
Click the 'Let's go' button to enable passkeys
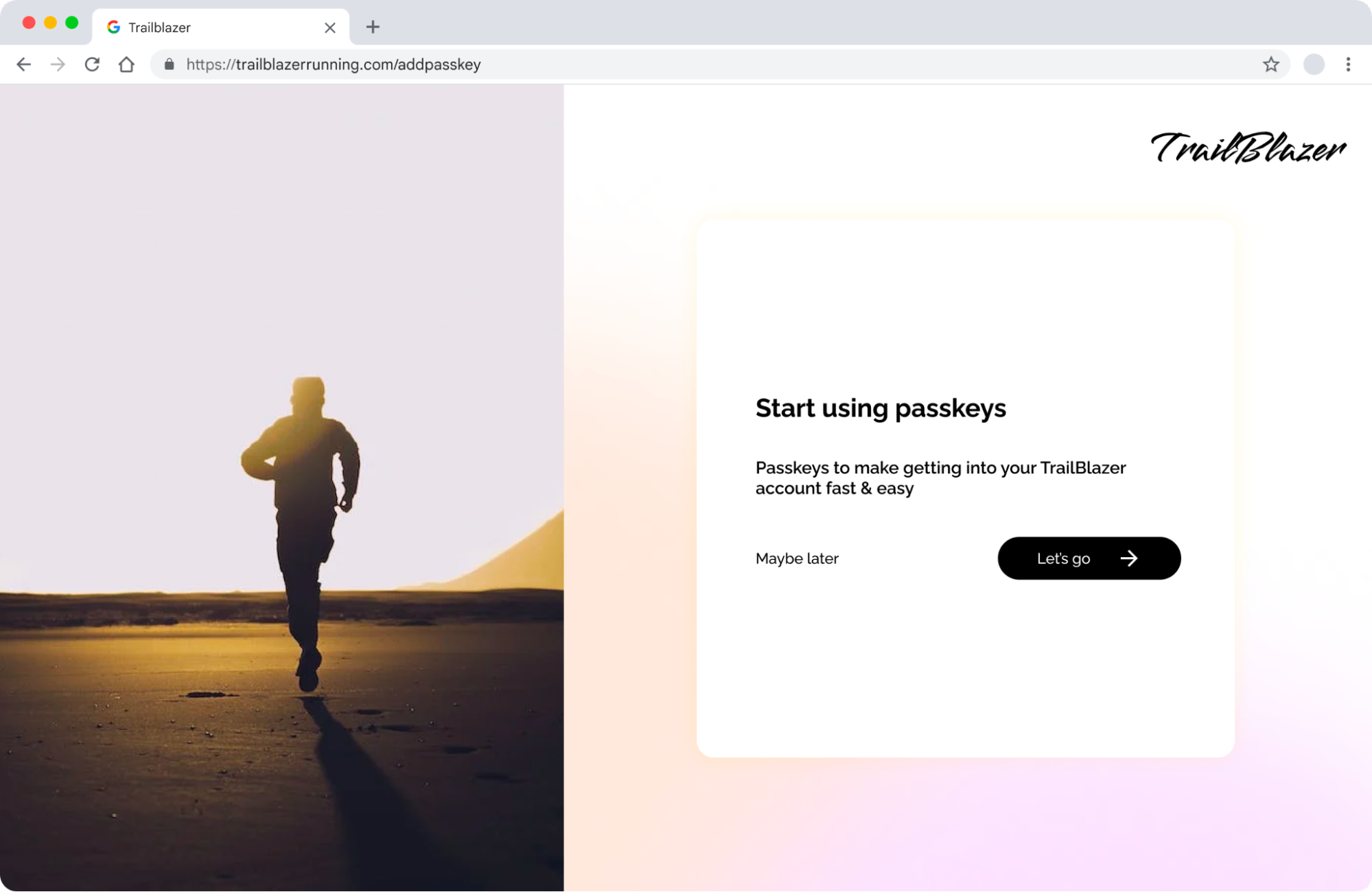pos(1089,558)
